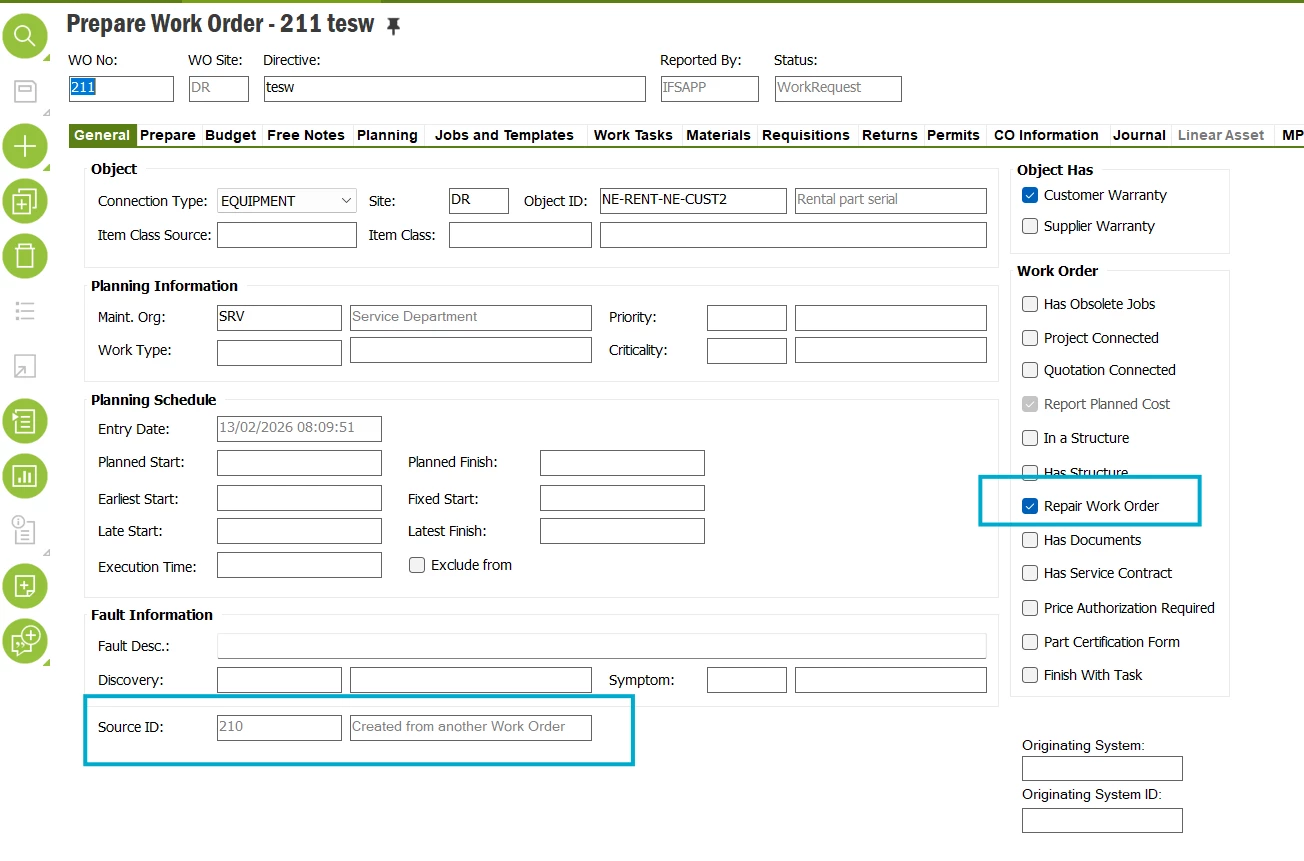
Task: Click the Object Site field
Action: pos(479,200)
